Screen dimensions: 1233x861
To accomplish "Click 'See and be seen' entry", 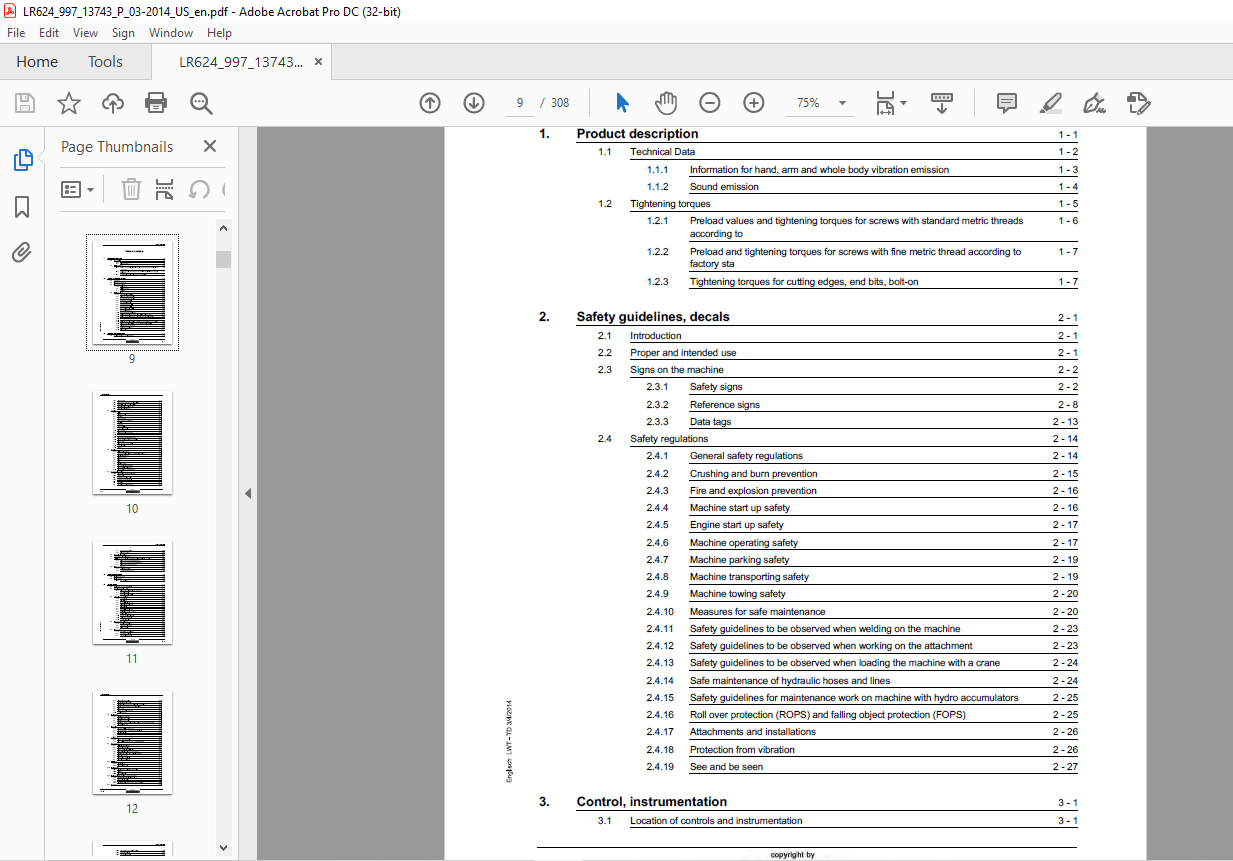I will tap(726, 767).
